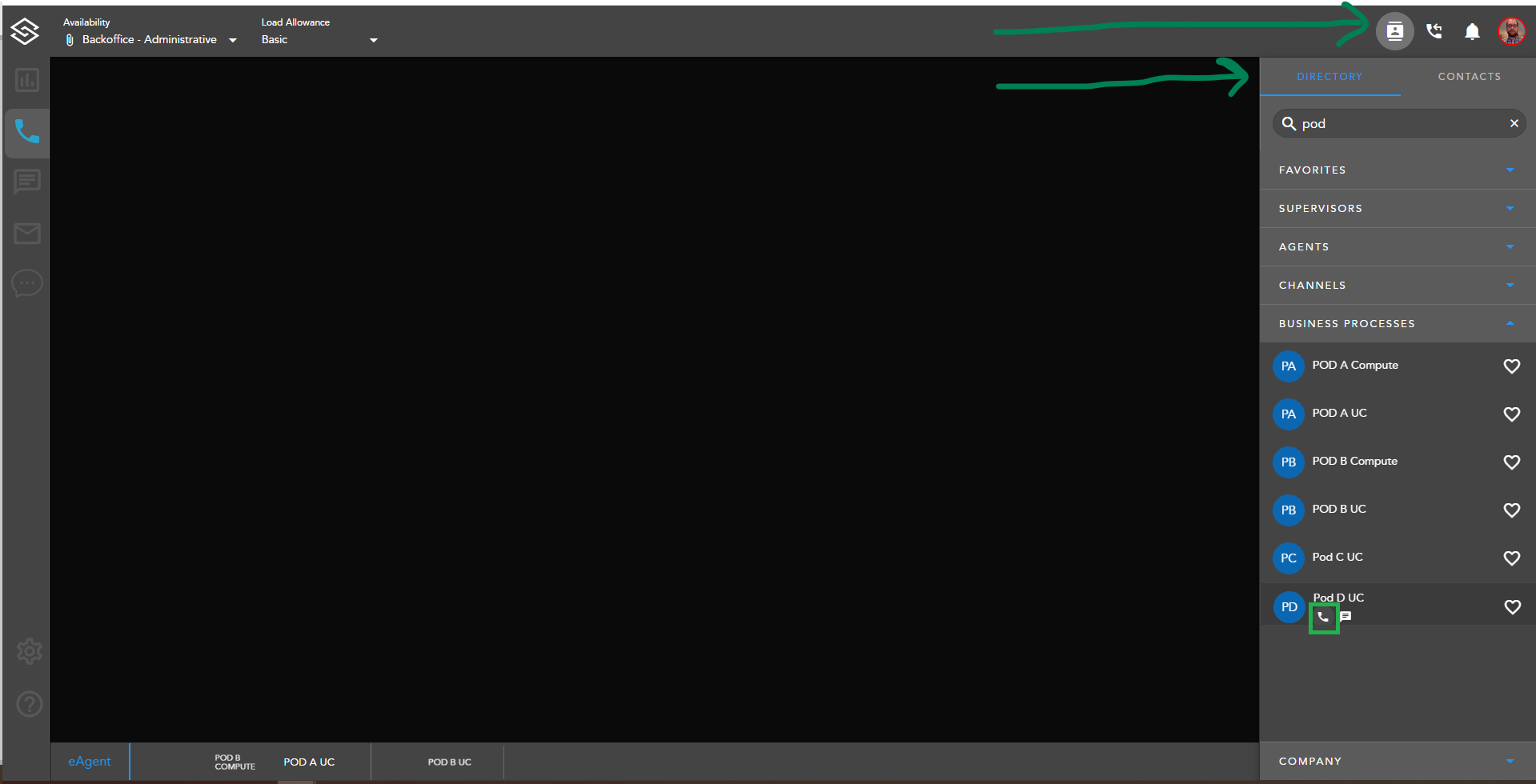The image size is (1536, 784).
Task: Select the email envelope icon in sidebar
Action: (27, 234)
